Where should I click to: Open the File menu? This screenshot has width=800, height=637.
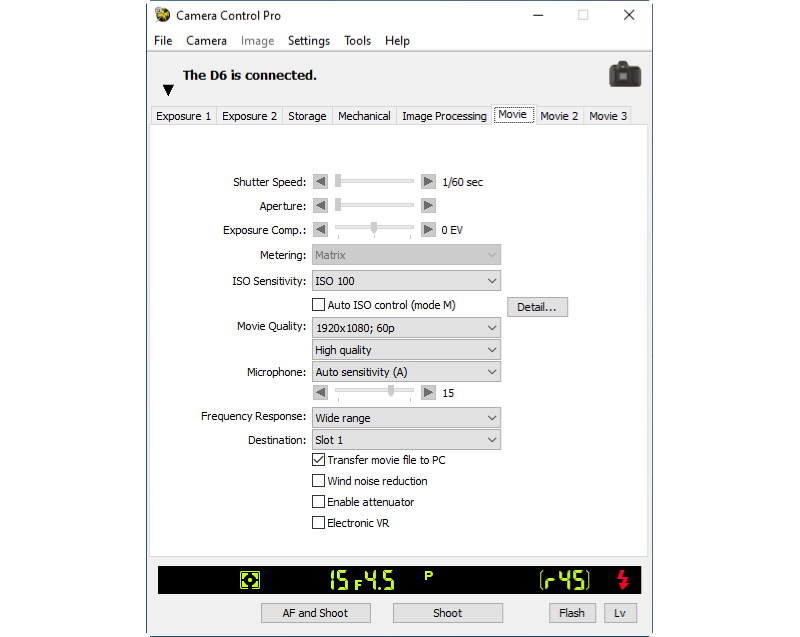pos(163,41)
